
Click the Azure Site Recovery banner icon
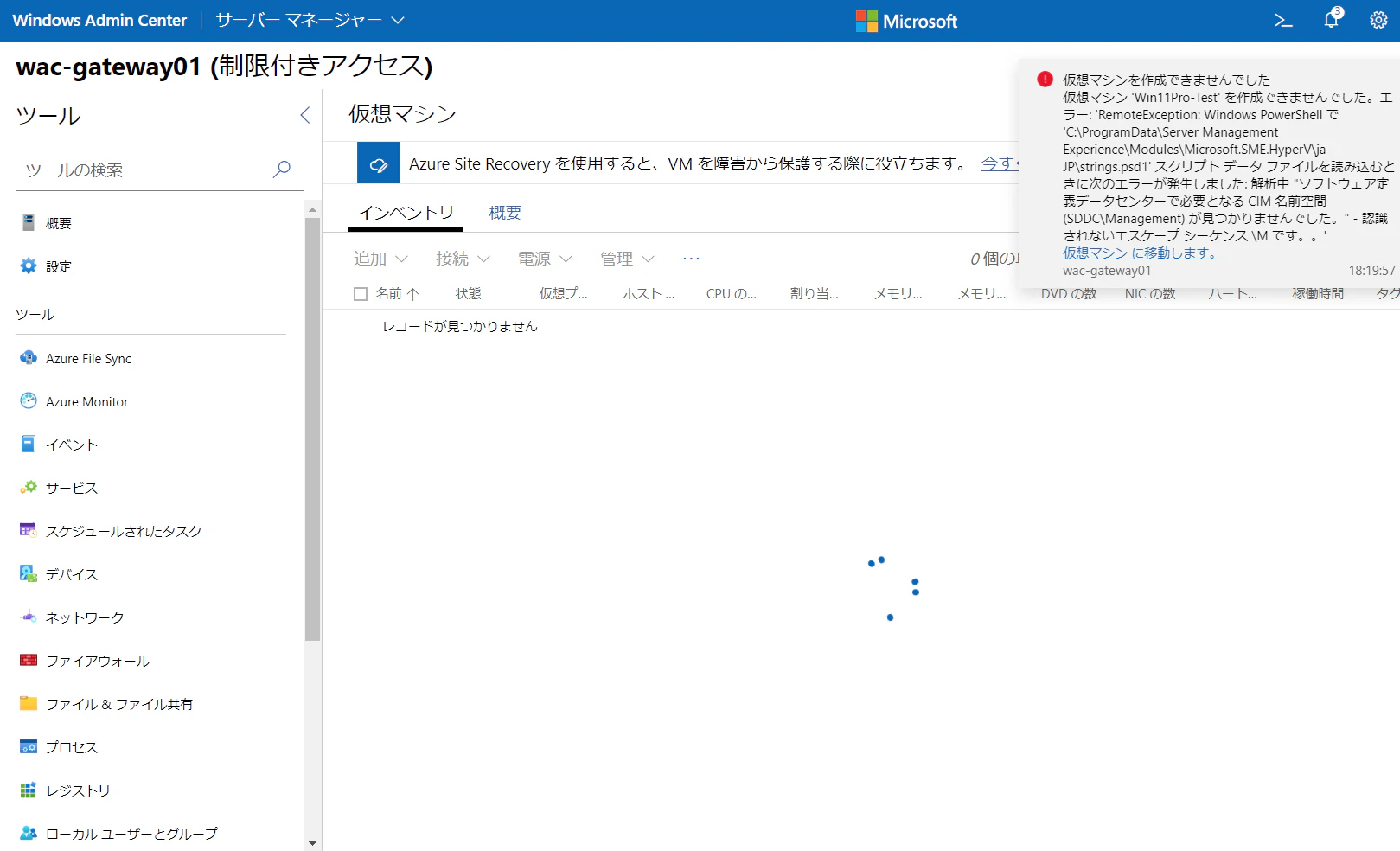pos(379,163)
